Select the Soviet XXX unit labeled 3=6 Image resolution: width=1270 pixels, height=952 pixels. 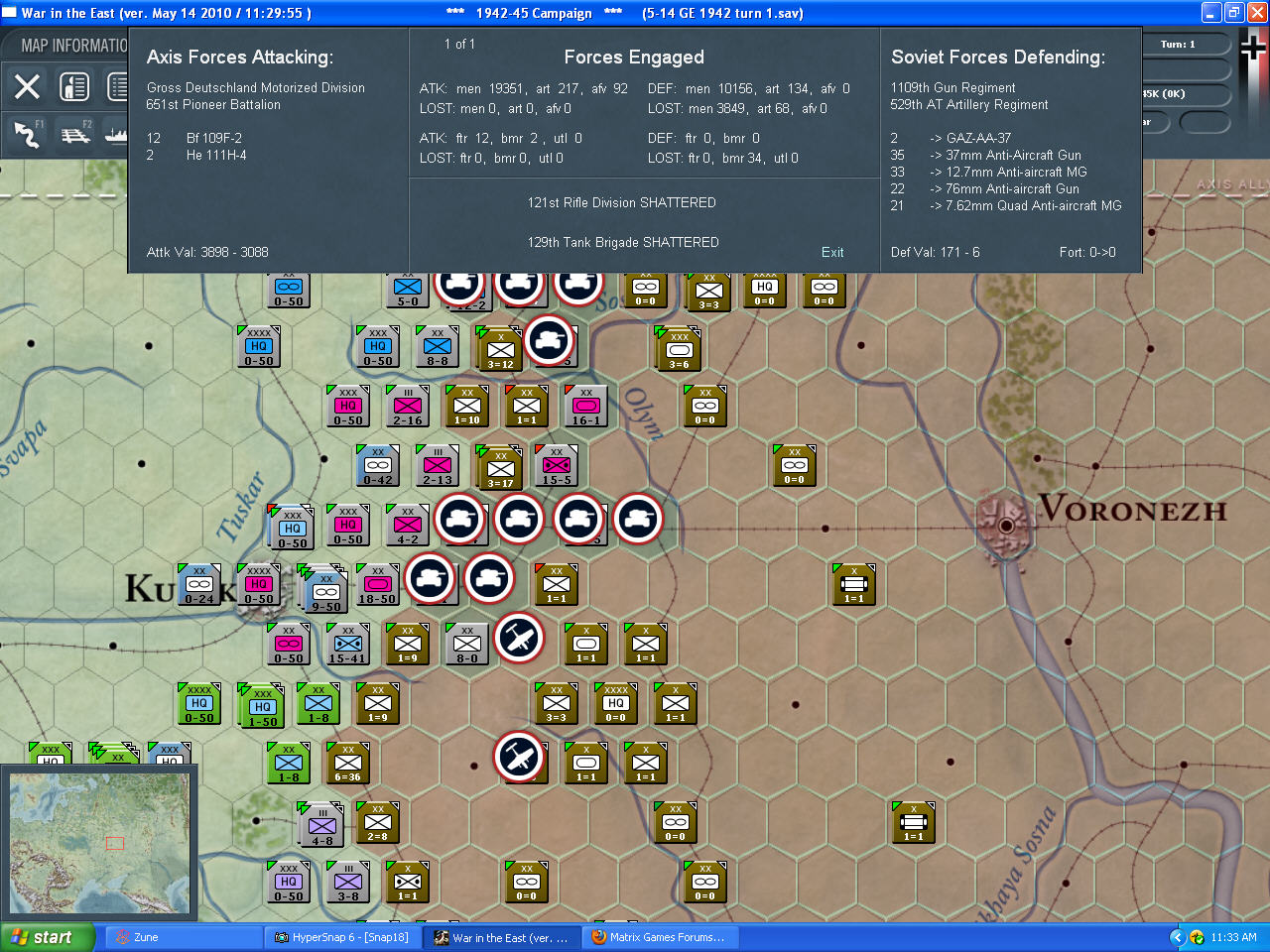[x=680, y=349]
